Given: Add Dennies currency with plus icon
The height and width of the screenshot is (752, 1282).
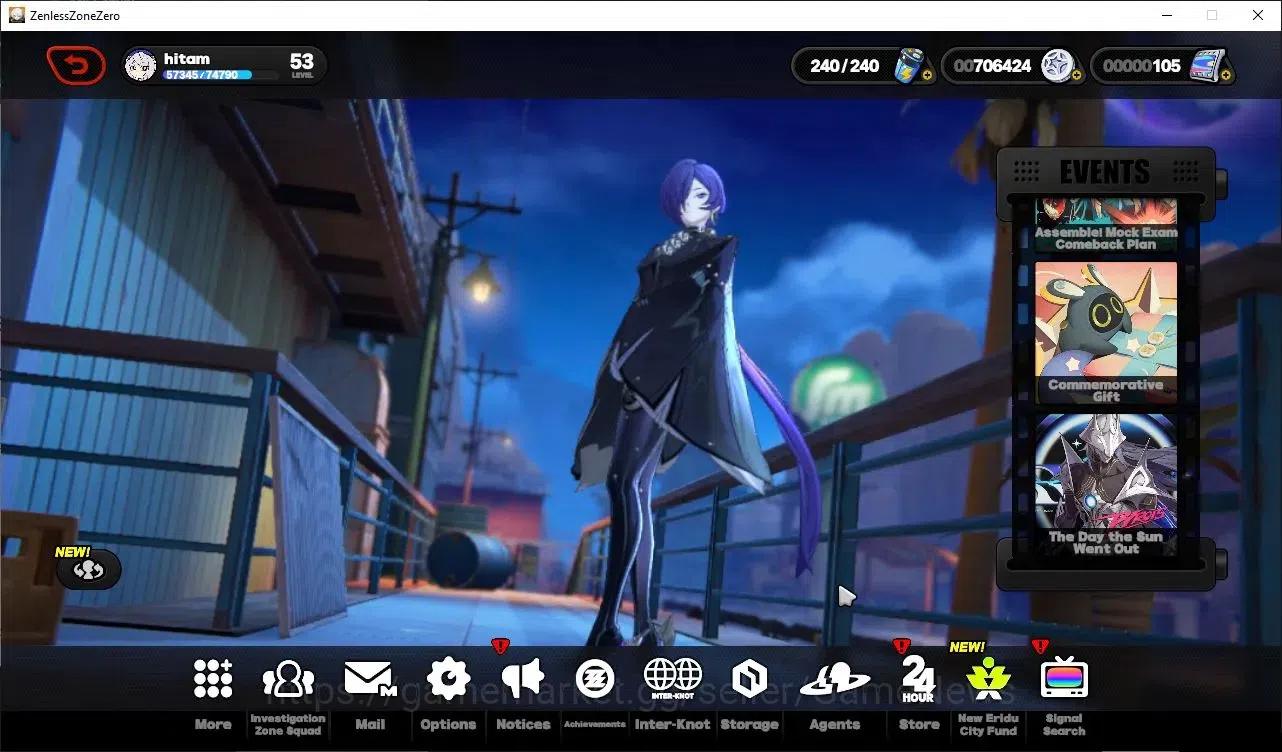Looking at the screenshot, I should click(x=1075, y=75).
